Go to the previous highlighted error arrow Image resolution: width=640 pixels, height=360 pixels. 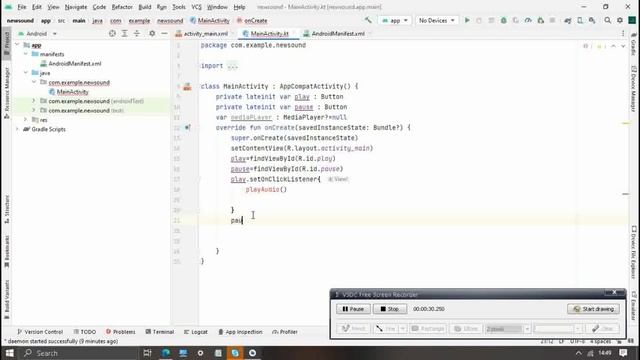613,47
